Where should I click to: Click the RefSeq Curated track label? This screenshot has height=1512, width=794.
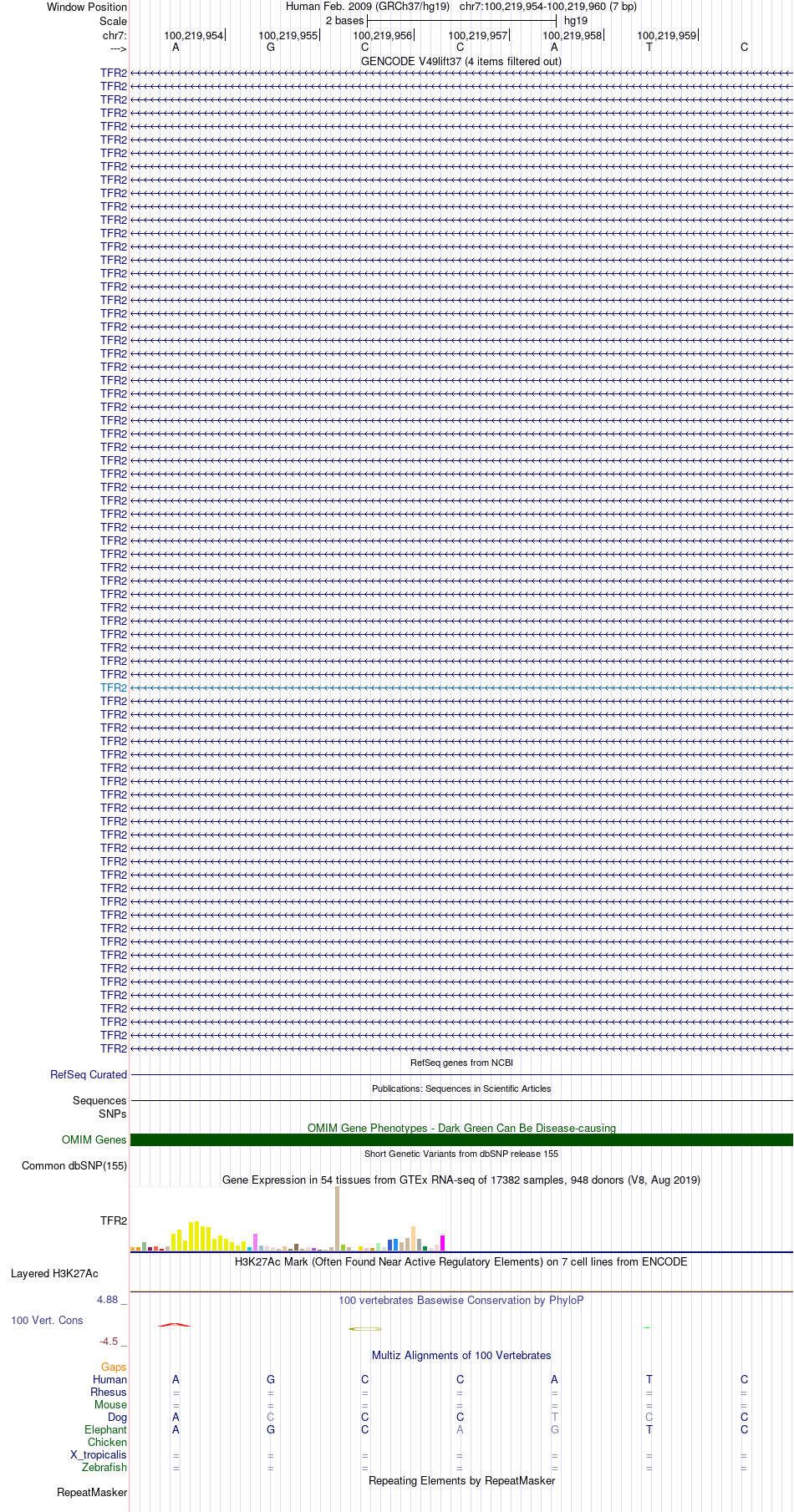[x=89, y=1075]
